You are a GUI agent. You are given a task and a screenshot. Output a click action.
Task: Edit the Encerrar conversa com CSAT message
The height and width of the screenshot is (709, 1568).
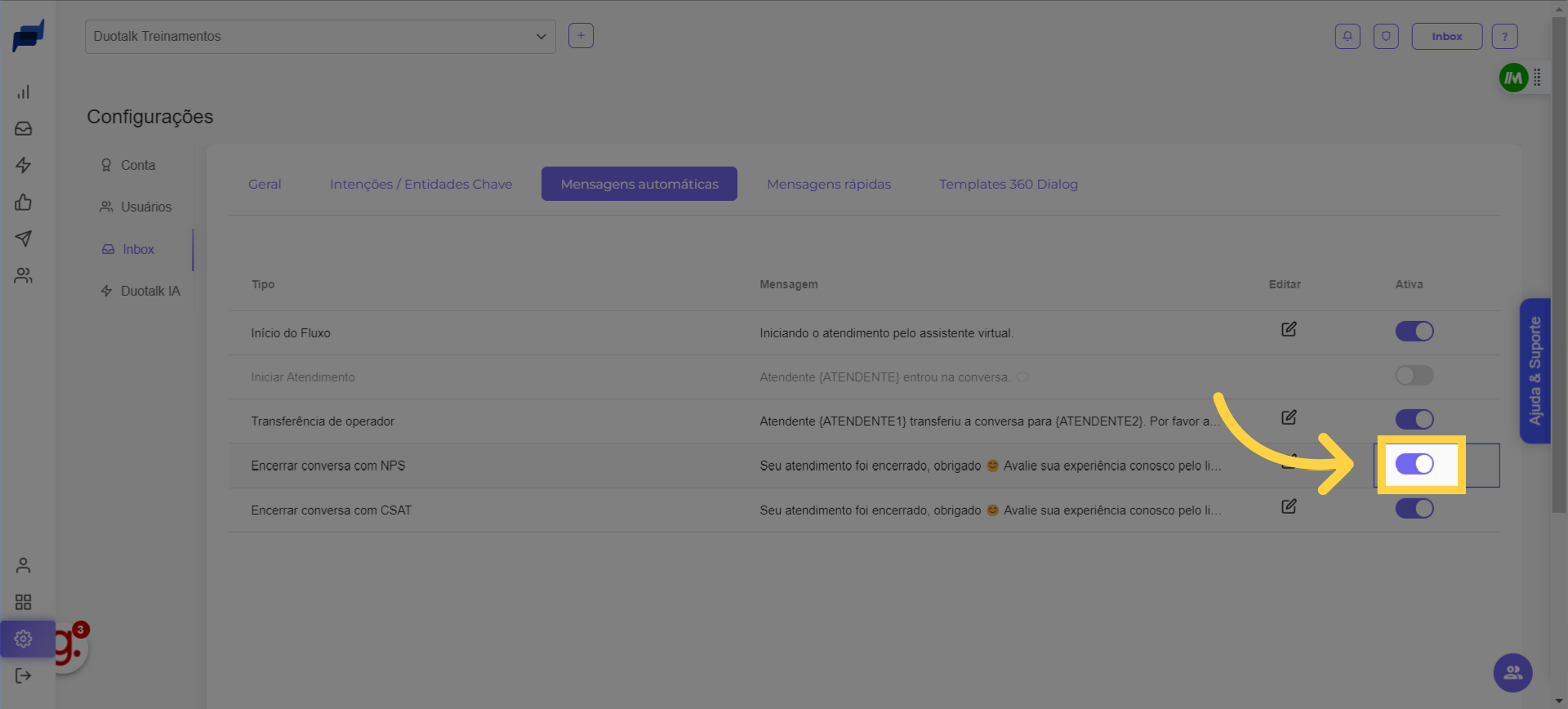click(1289, 506)
